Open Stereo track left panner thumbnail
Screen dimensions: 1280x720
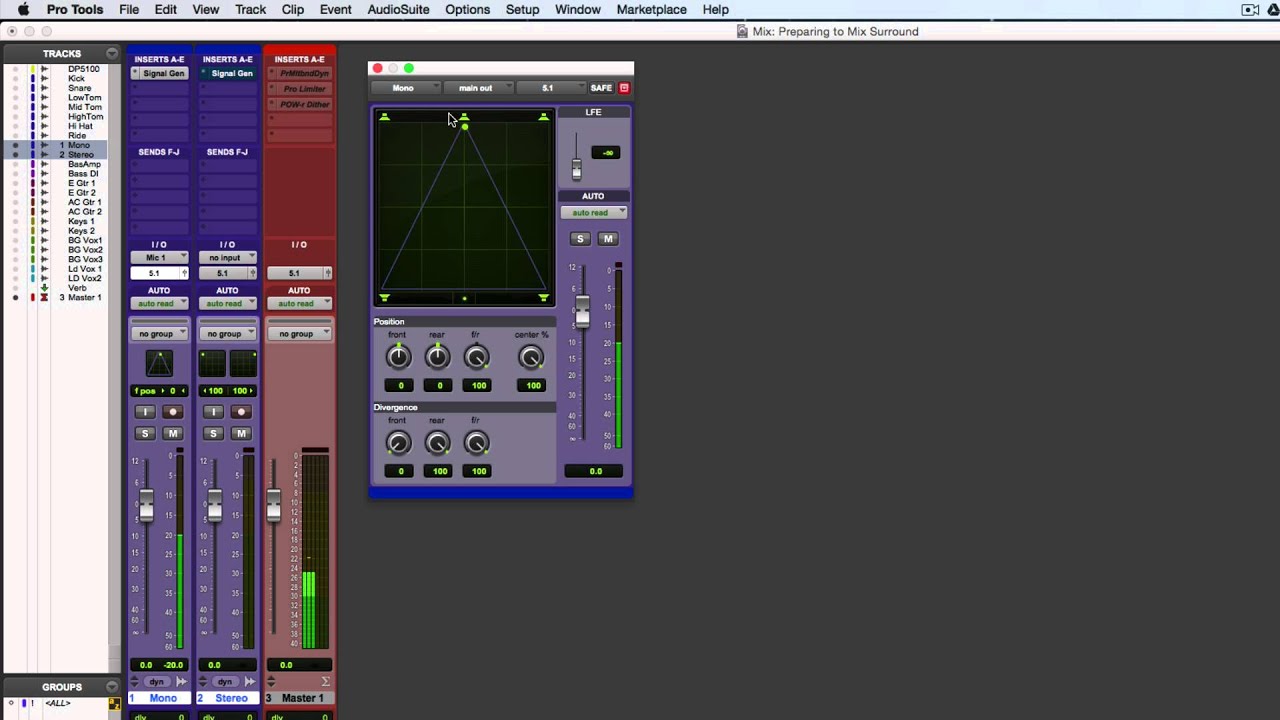212,363
